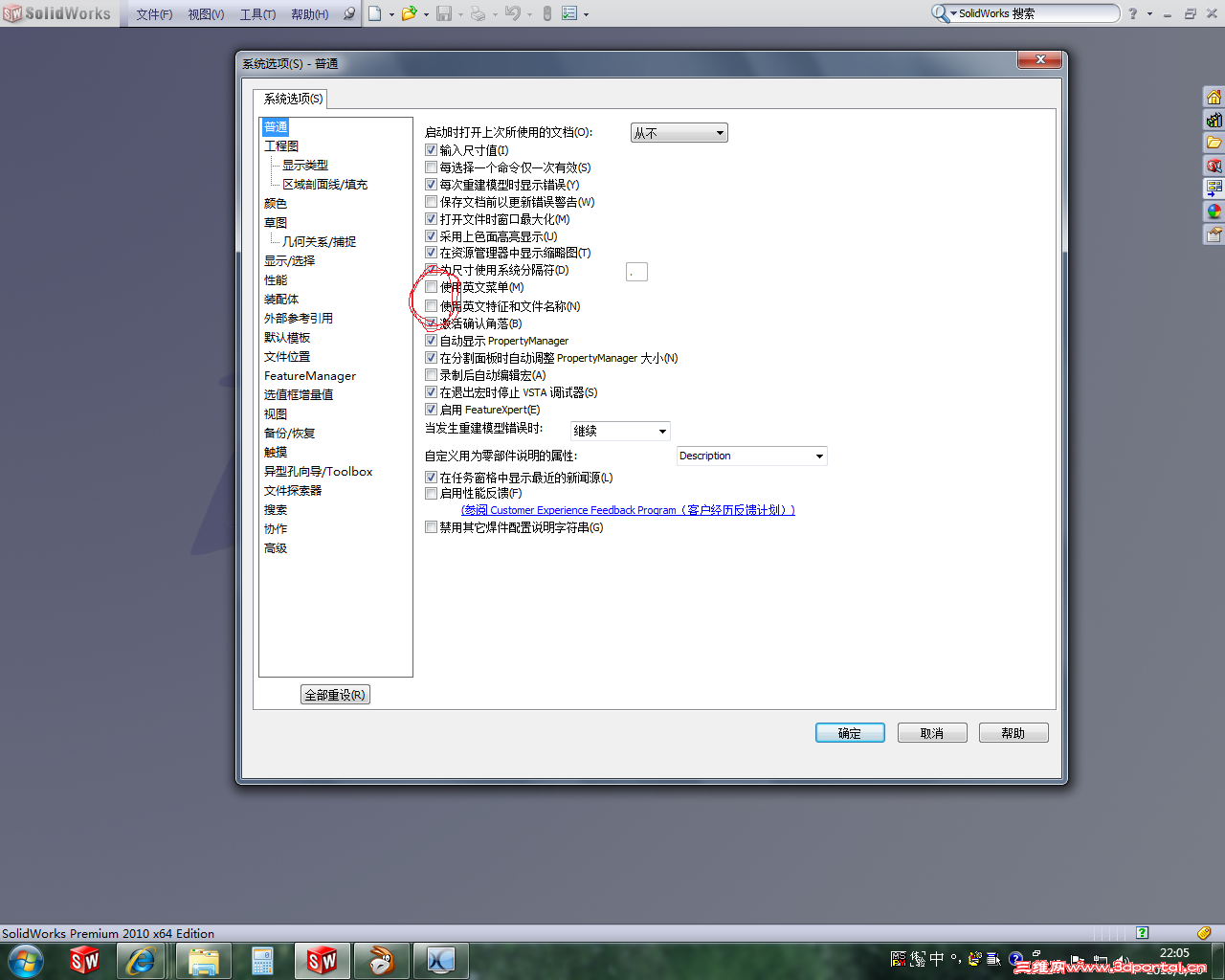The height and width of the screenshot is (980, 1225).
Task: Expand the Options icon dropdown arrow
Action: click(x=586, y=14)
